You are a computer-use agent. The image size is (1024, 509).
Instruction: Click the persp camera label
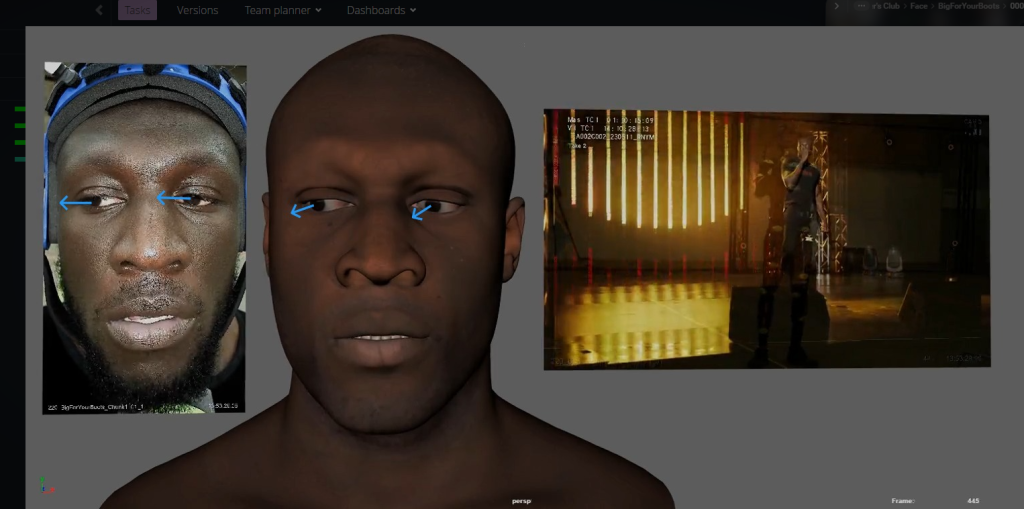click(x=521, y=501)
